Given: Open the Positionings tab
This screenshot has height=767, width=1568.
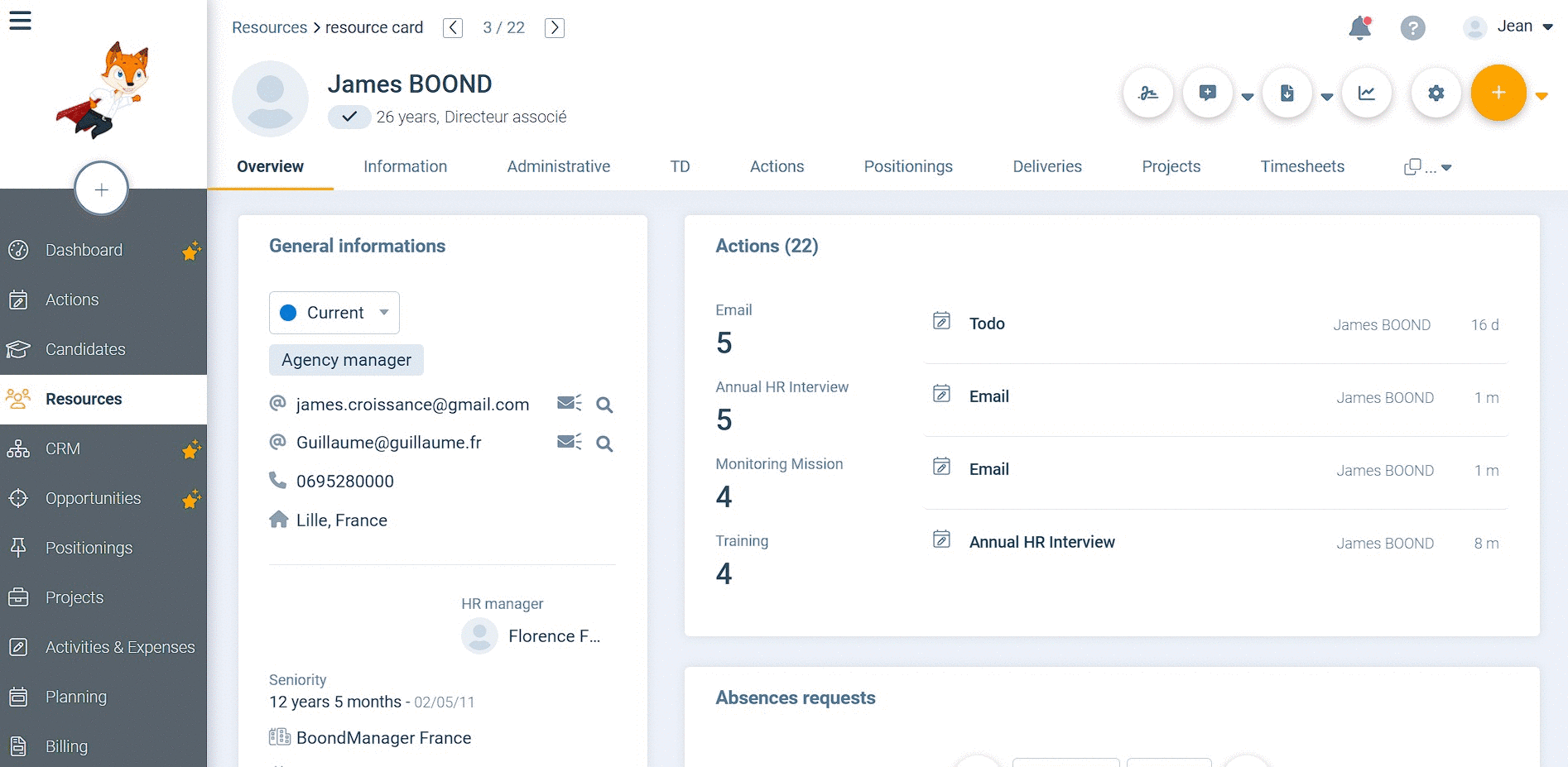Looking at the screenshot, I should [908, 166].
